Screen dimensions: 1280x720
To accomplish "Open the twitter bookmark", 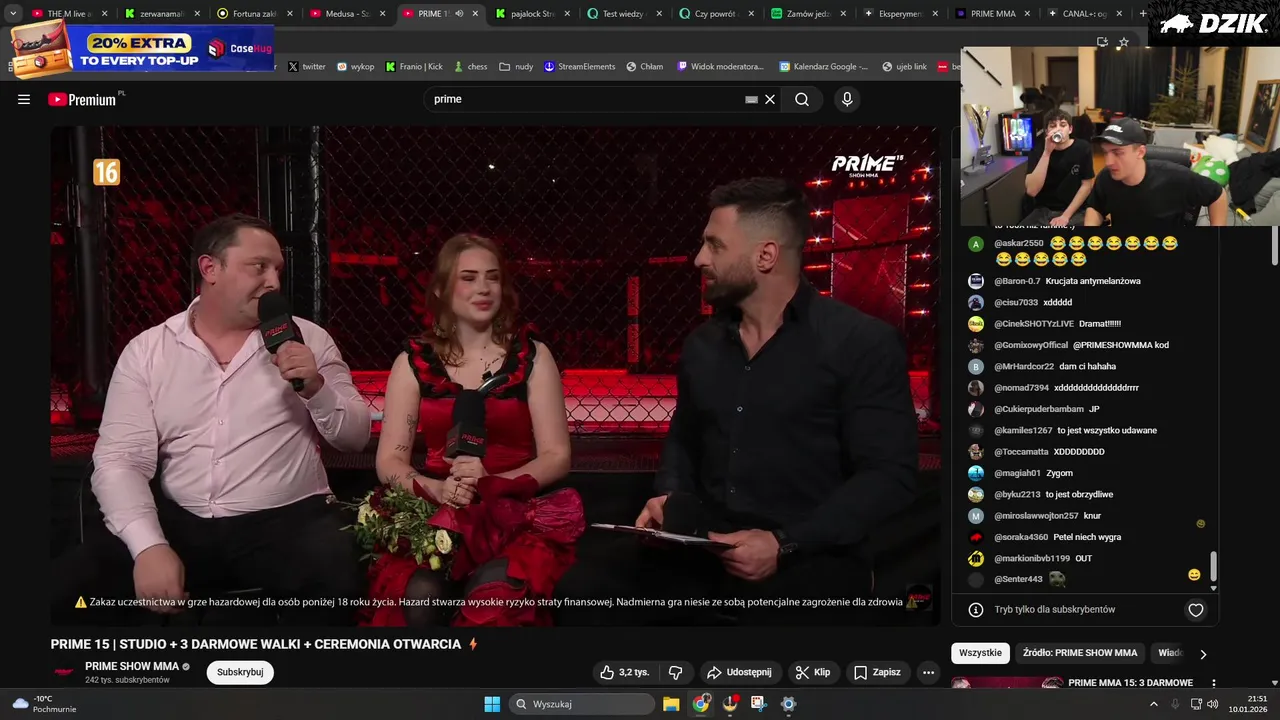I will 307,66.
